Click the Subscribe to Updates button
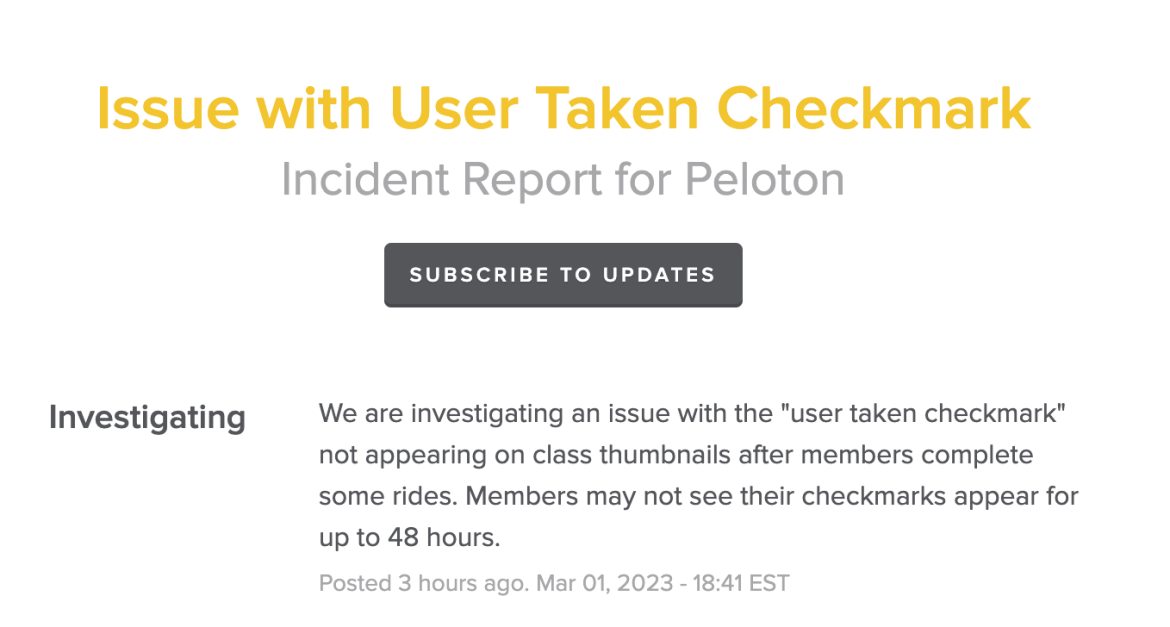1170x627 pixels. pyautogui.click(x=563, y=275)
